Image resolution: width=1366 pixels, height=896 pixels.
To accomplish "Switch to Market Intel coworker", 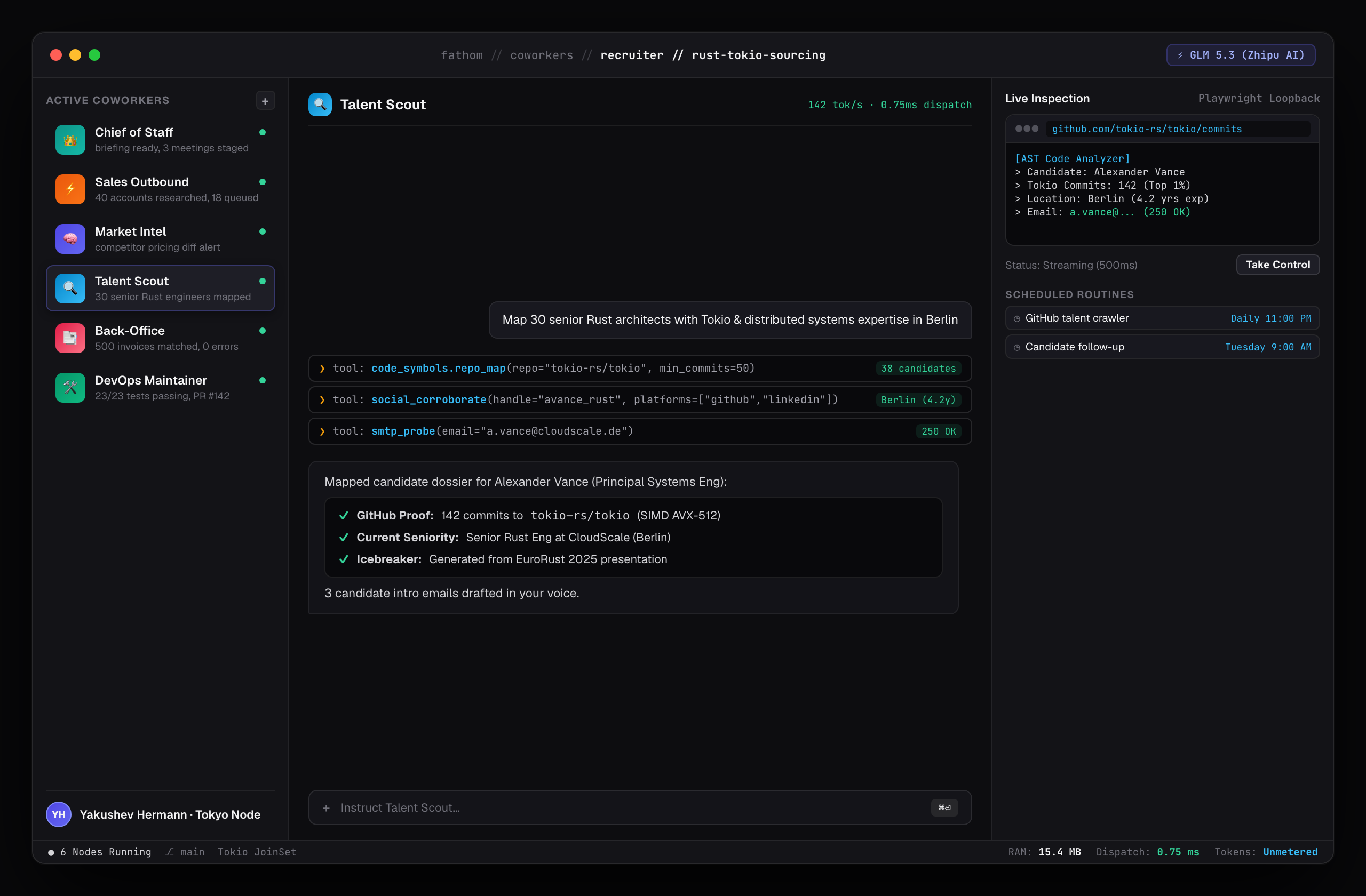I will (x=160, y=238).
